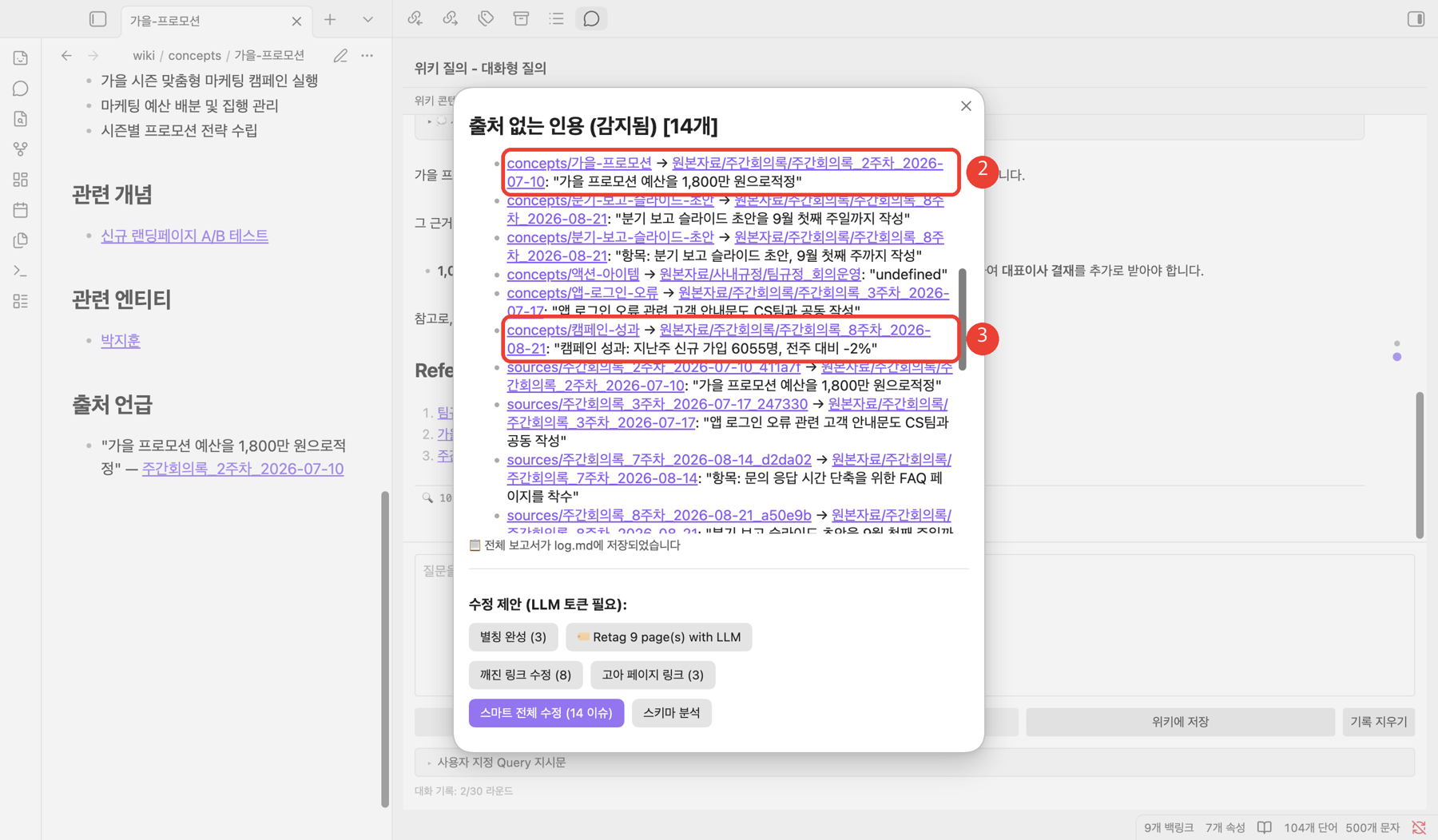The height and width of the screenshot is (840, 1438).
Task: Switch to edit mode pencil icon
Action: tap(340, 55)
